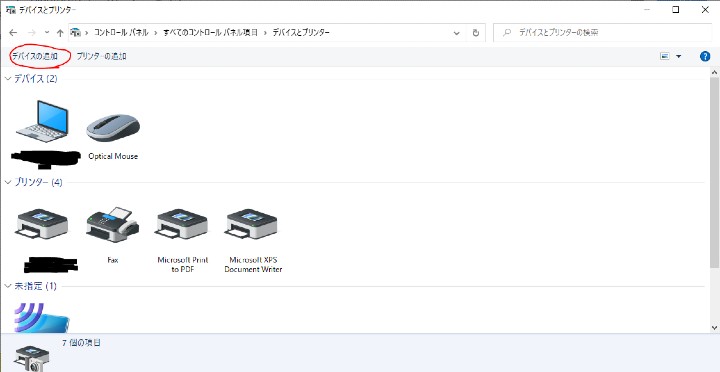Click the scrollbar up arrow
720x372 pixels.
click(x=714, y=73)
